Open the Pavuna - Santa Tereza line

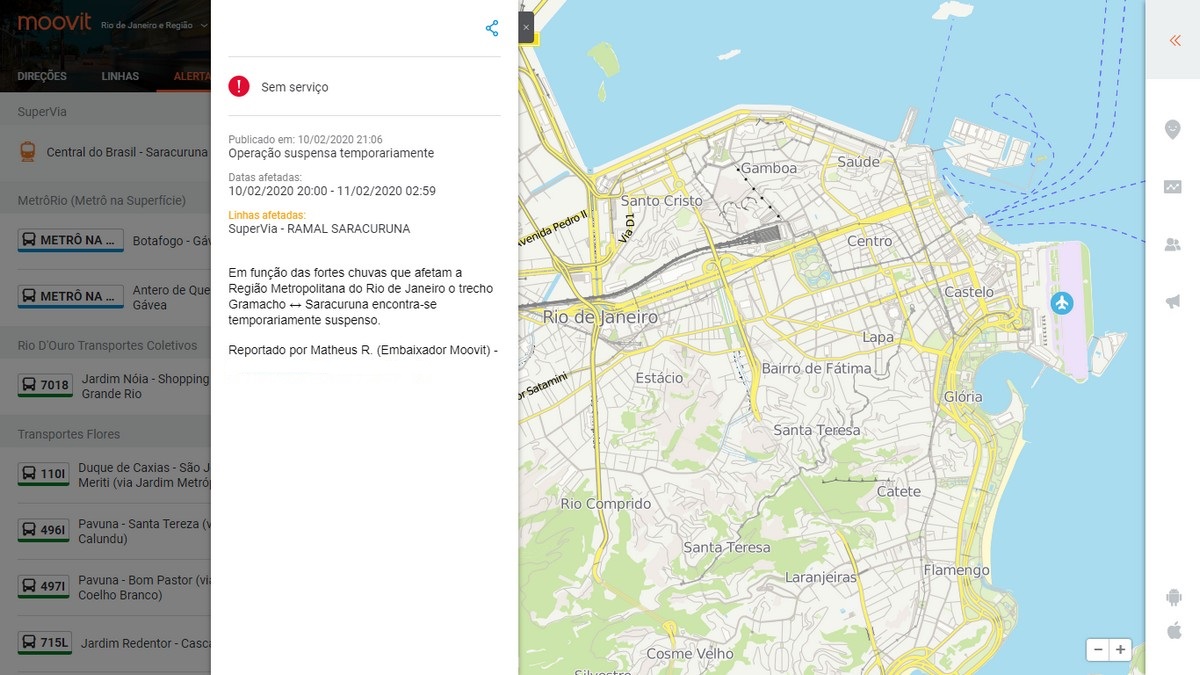tap(145, 531)
